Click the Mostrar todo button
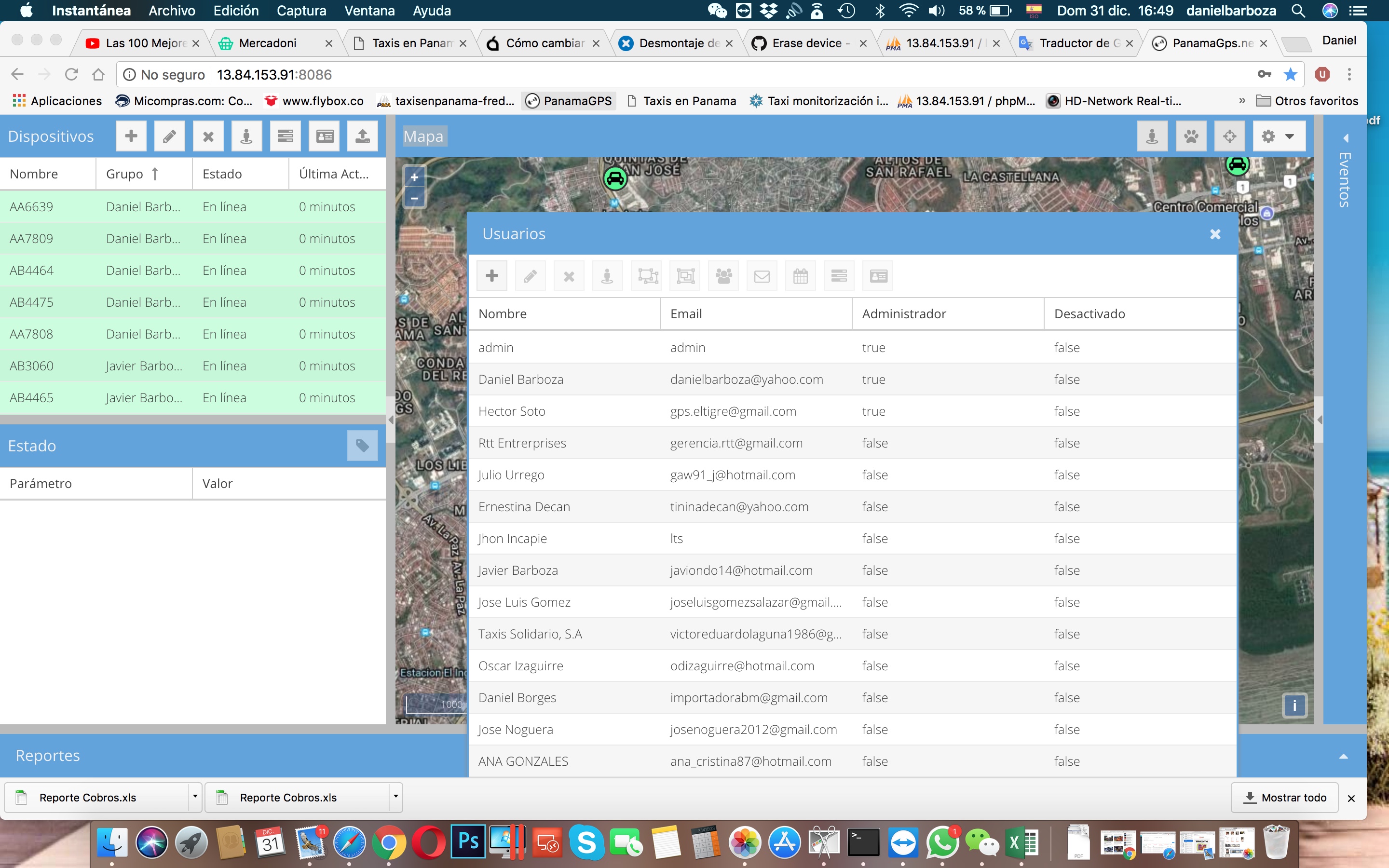1389x868 pixels. coord(1284,798)
